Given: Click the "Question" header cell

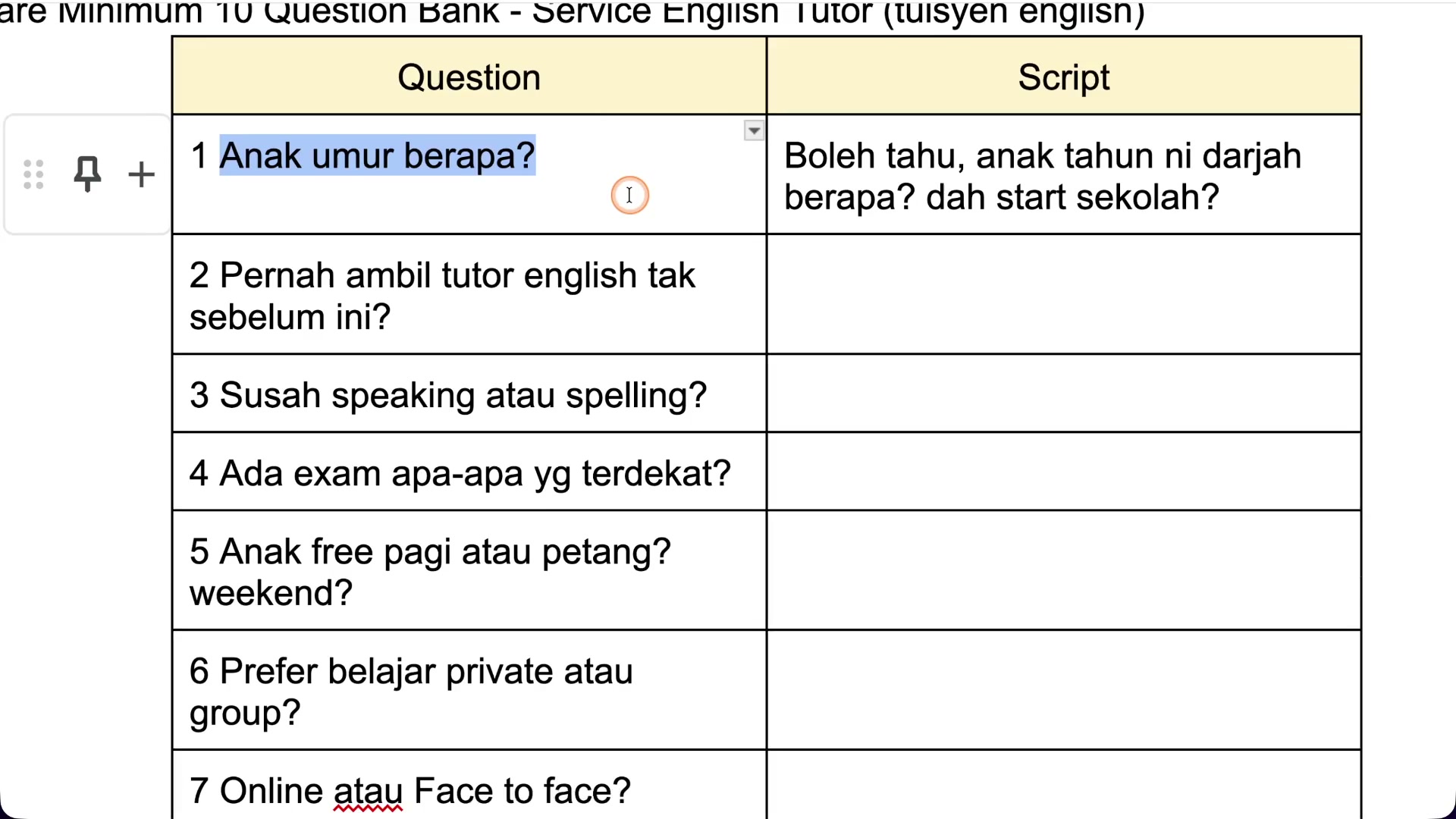Looking at the screenshot, I should point(469,77).
